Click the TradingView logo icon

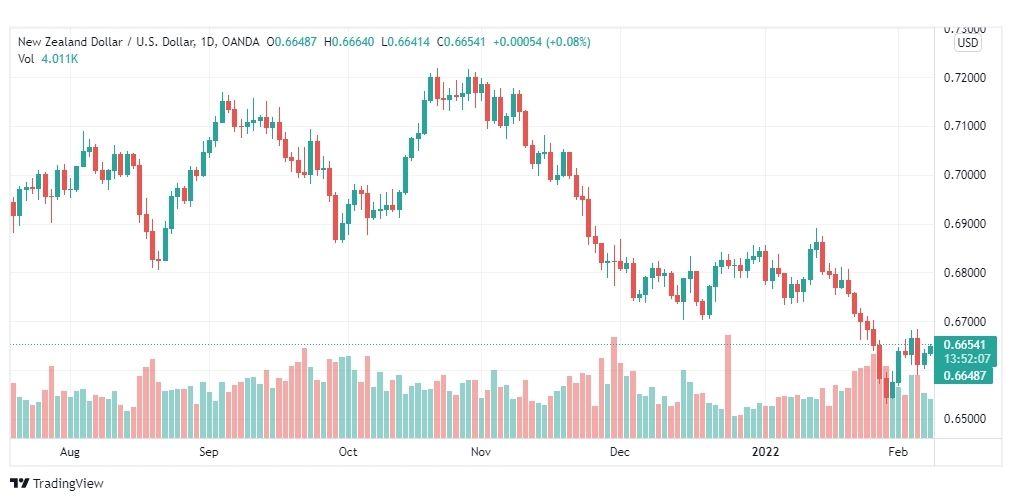[19, 483]
